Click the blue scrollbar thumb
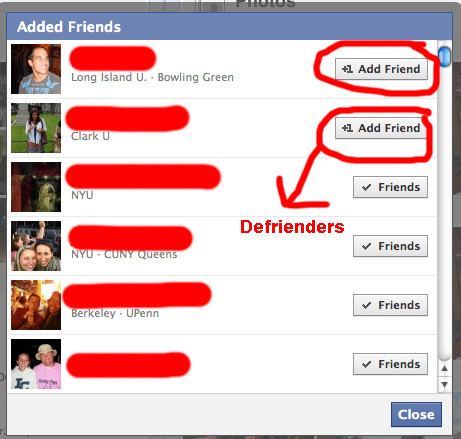 tap(444, 56)
